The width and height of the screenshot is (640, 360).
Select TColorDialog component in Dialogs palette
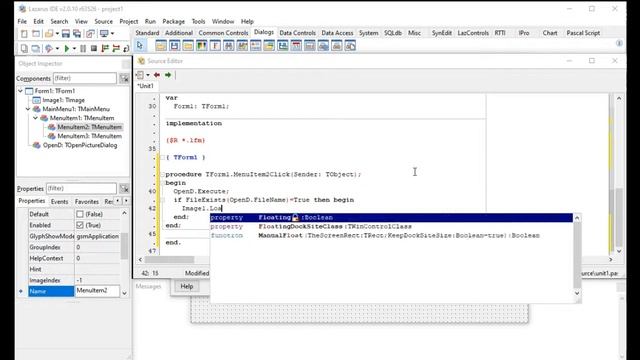tap(201, 45)
